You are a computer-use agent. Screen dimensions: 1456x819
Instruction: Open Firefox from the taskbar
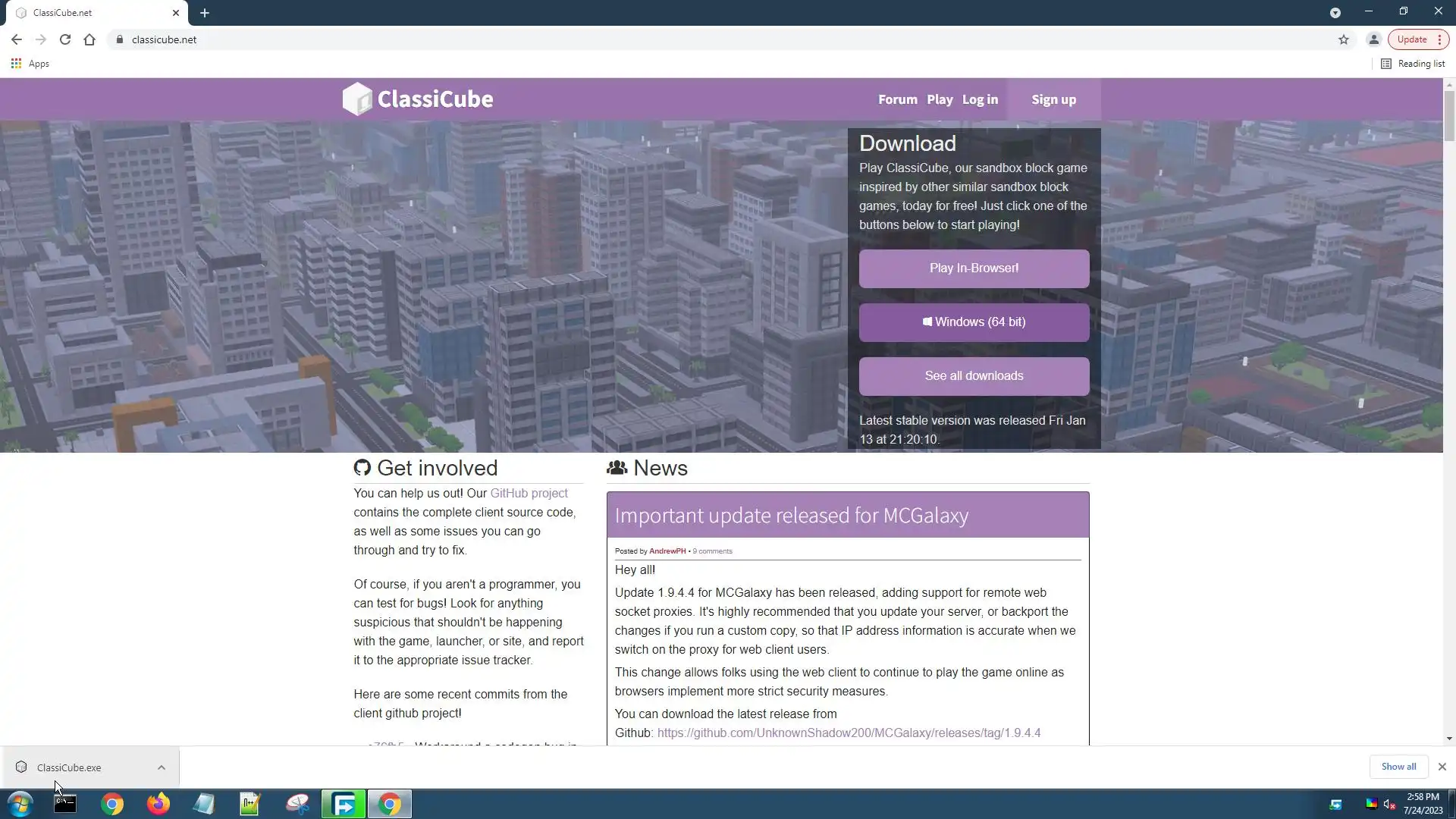tap(158, 804)
